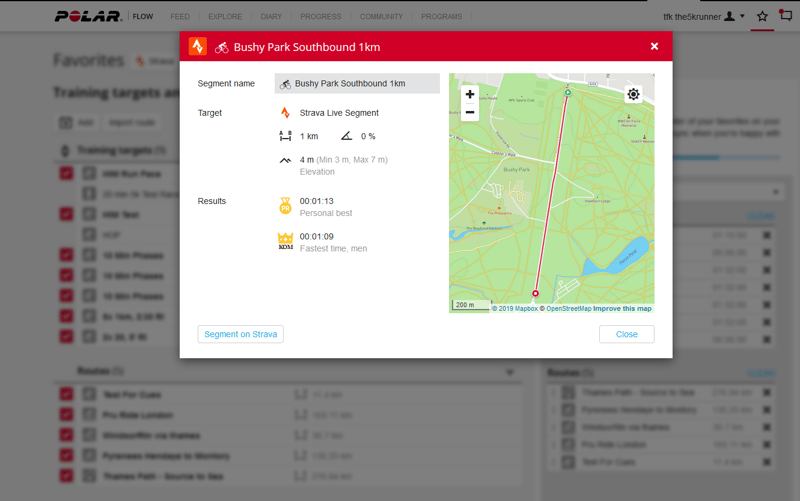Click the Polar logo
This screenshot has height=501, width=800.
pyautogui.click(x=88, y=16)
